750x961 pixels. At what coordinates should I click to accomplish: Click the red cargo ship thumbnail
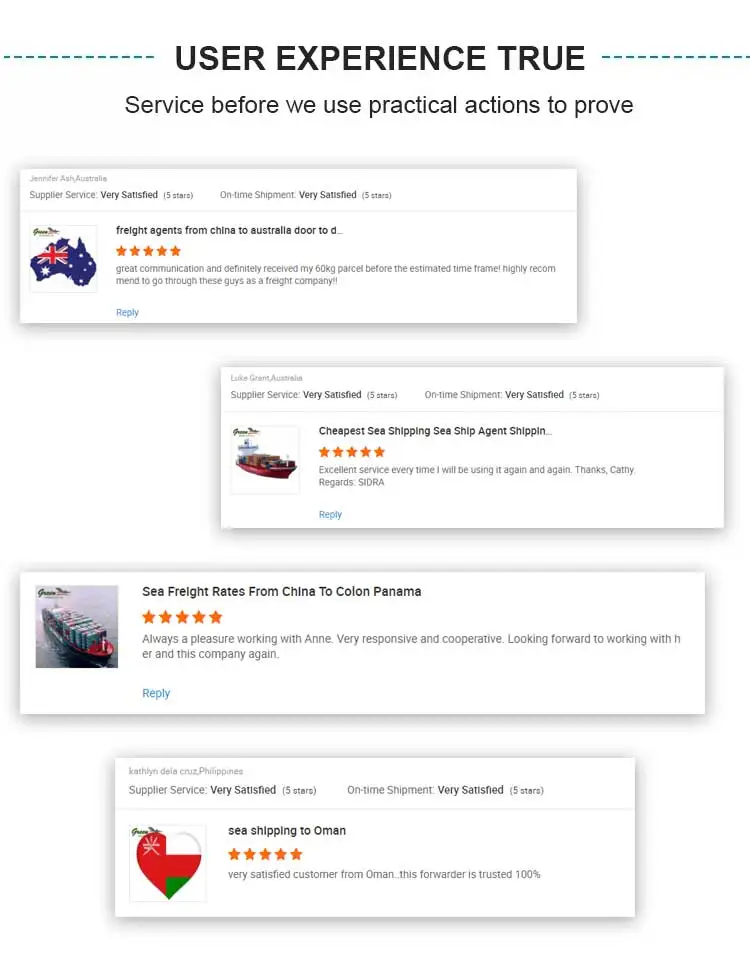(265, 460)
